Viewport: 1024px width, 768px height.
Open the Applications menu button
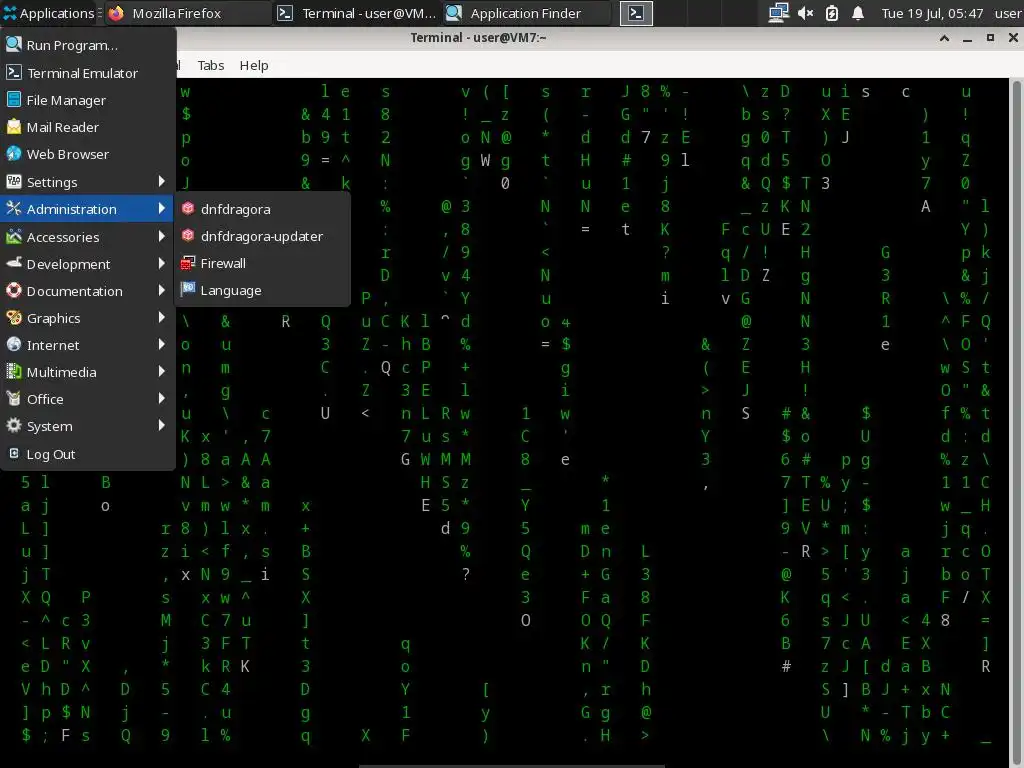coord(51,13)
